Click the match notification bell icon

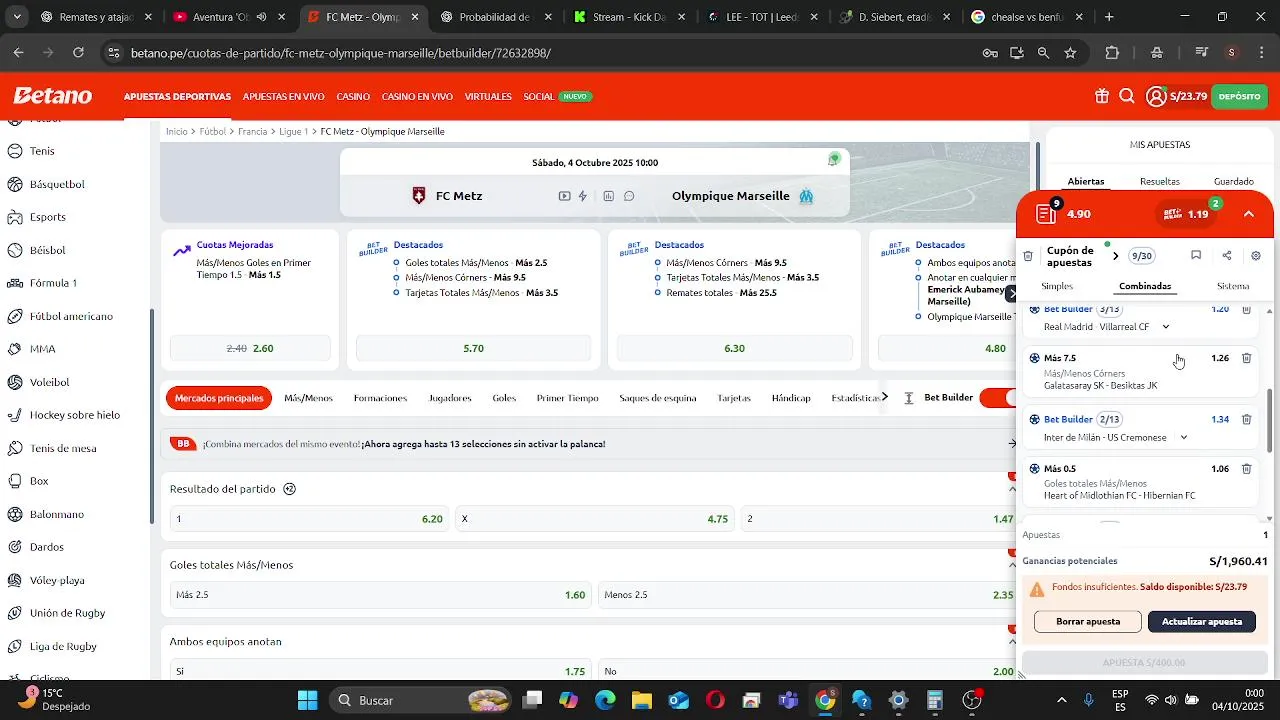[834, 159]
